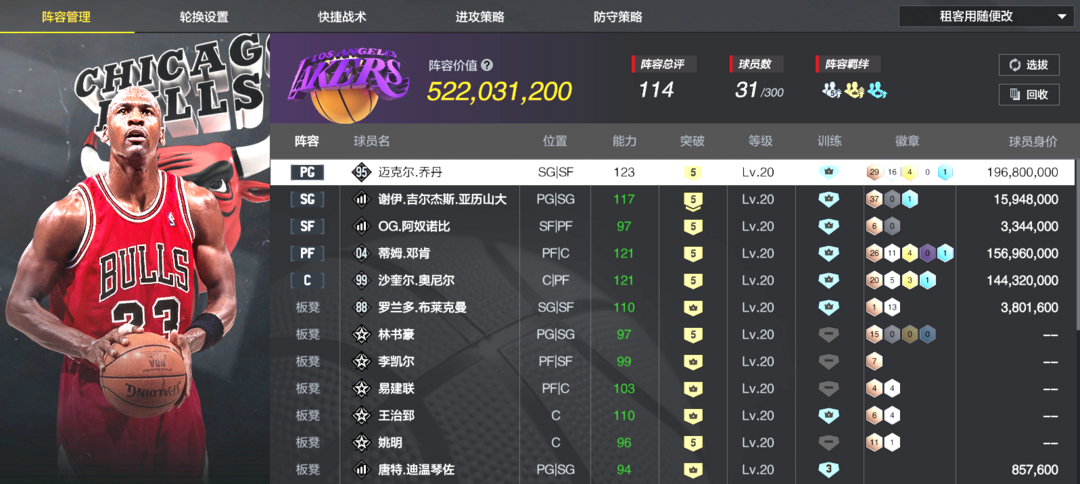Open the 阵容管理 tab
The height and width of the screenshot is (484, 1080).
[x=66, y=17]
